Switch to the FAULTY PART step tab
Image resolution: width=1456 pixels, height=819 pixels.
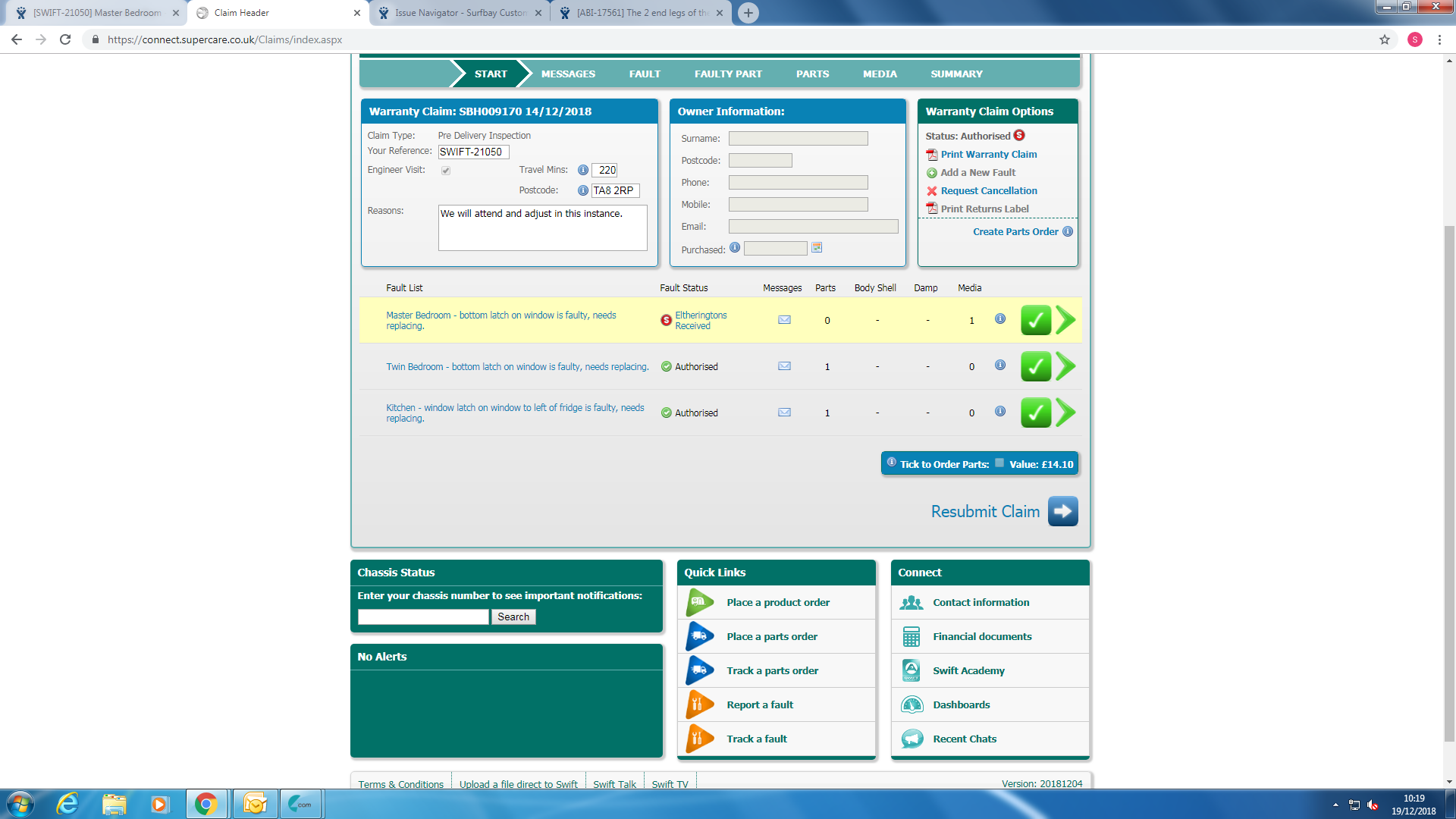(x=727, y=74)
